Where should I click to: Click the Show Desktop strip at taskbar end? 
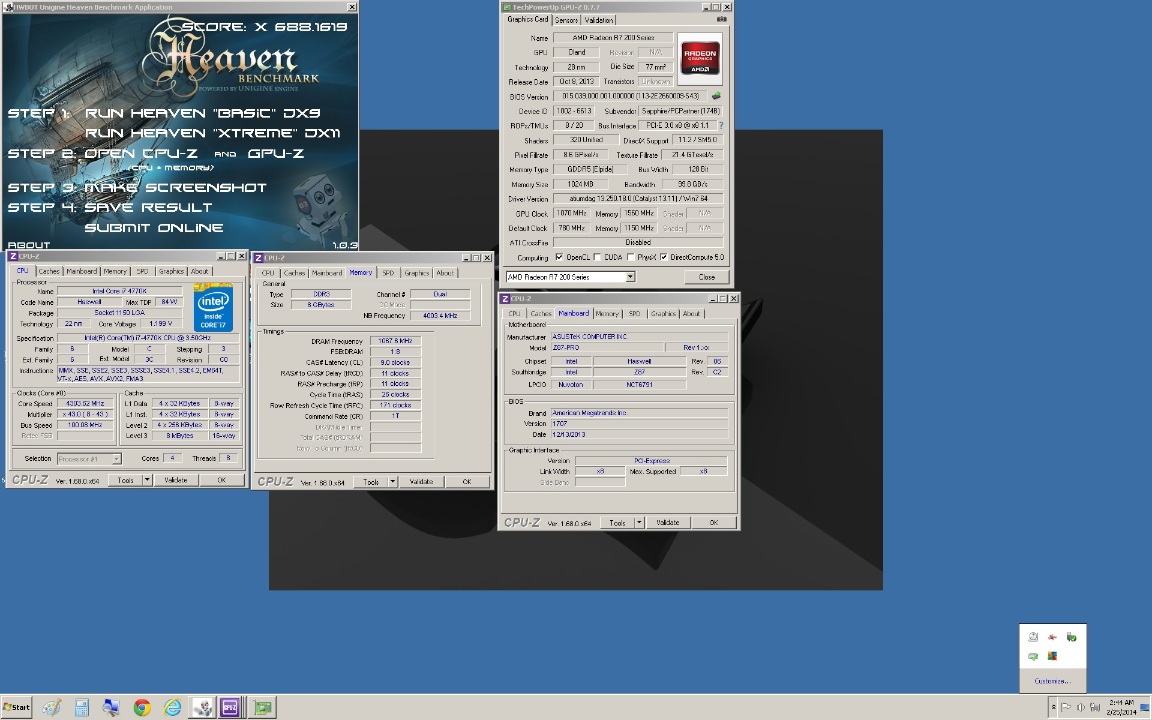[x=1146, y=708]
